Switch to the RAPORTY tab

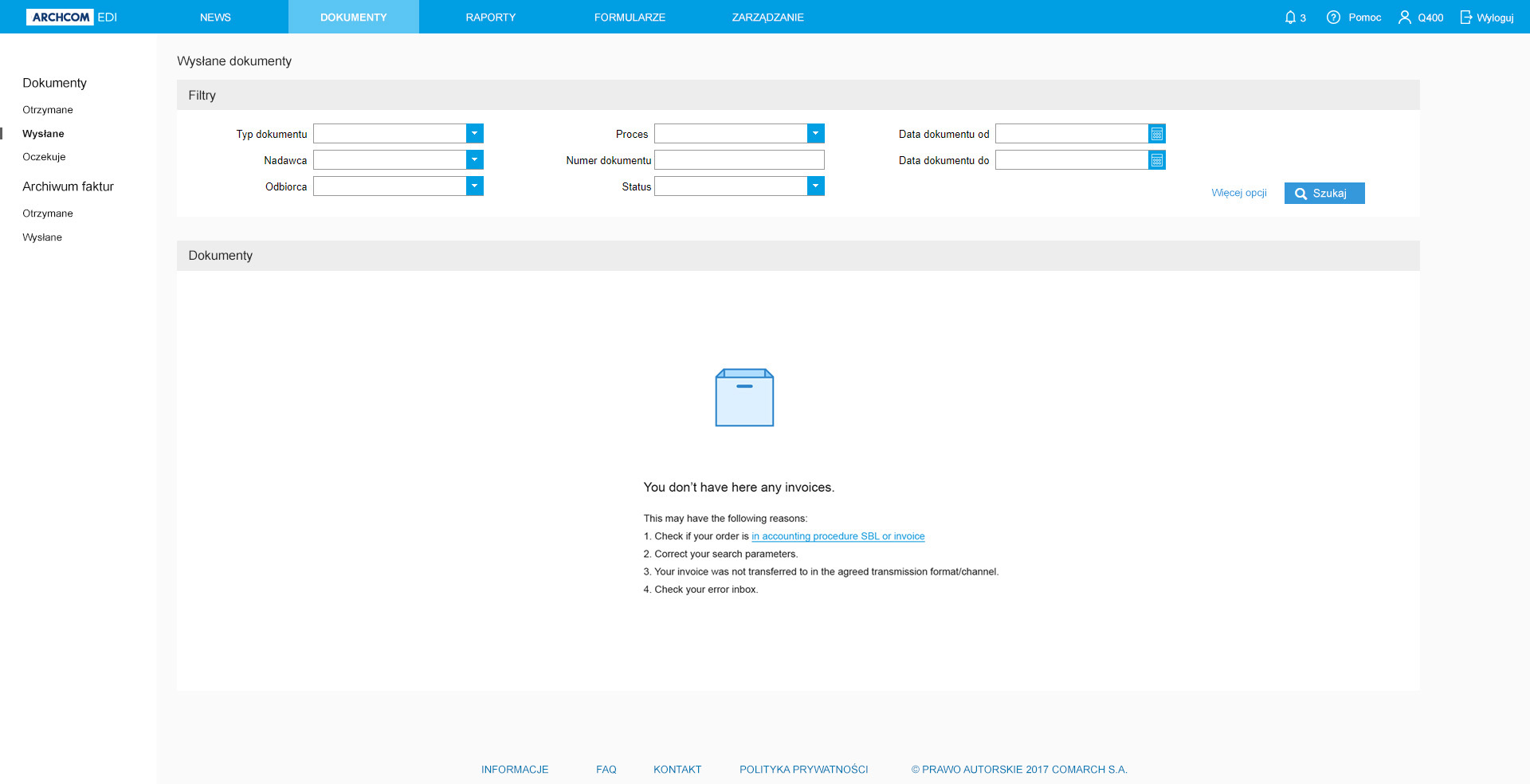pyautogui.click(x=490, y=17)
